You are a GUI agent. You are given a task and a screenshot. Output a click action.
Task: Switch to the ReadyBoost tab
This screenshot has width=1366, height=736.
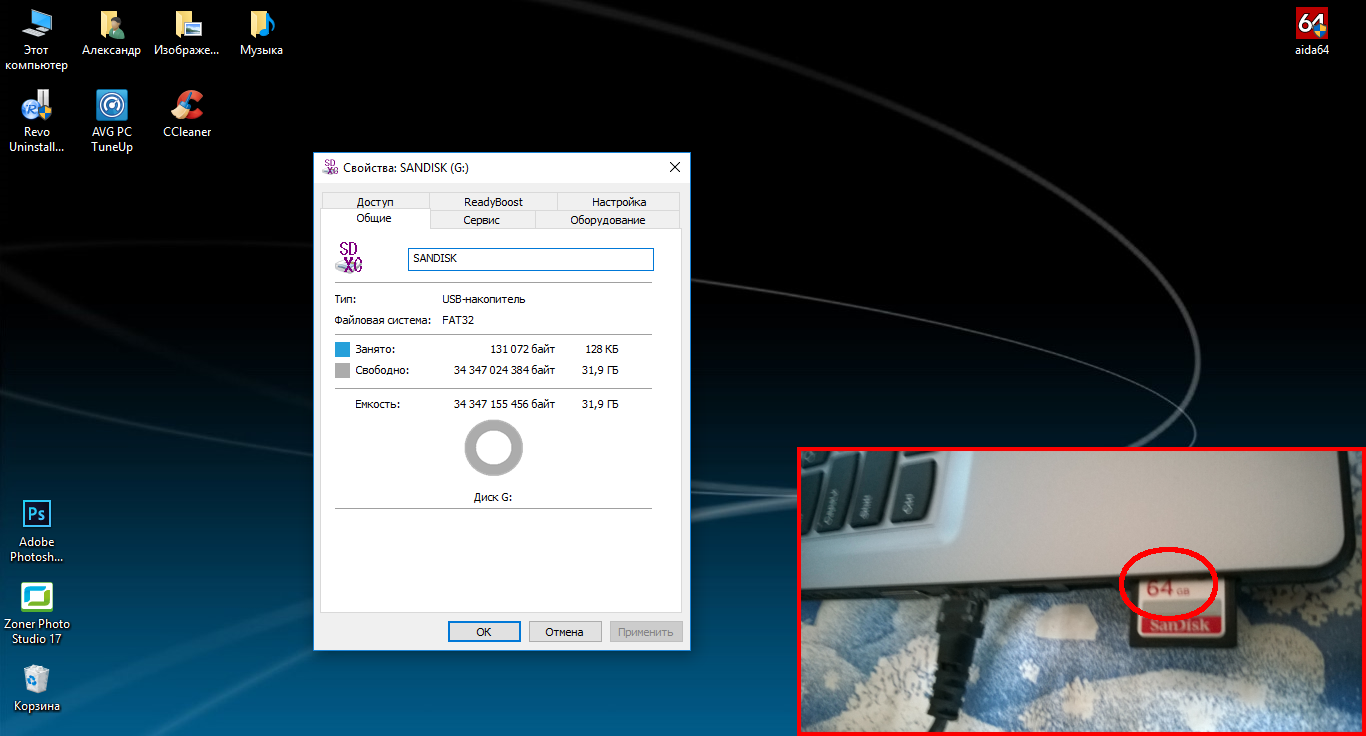pyautogui.click(x=493, y=201)
